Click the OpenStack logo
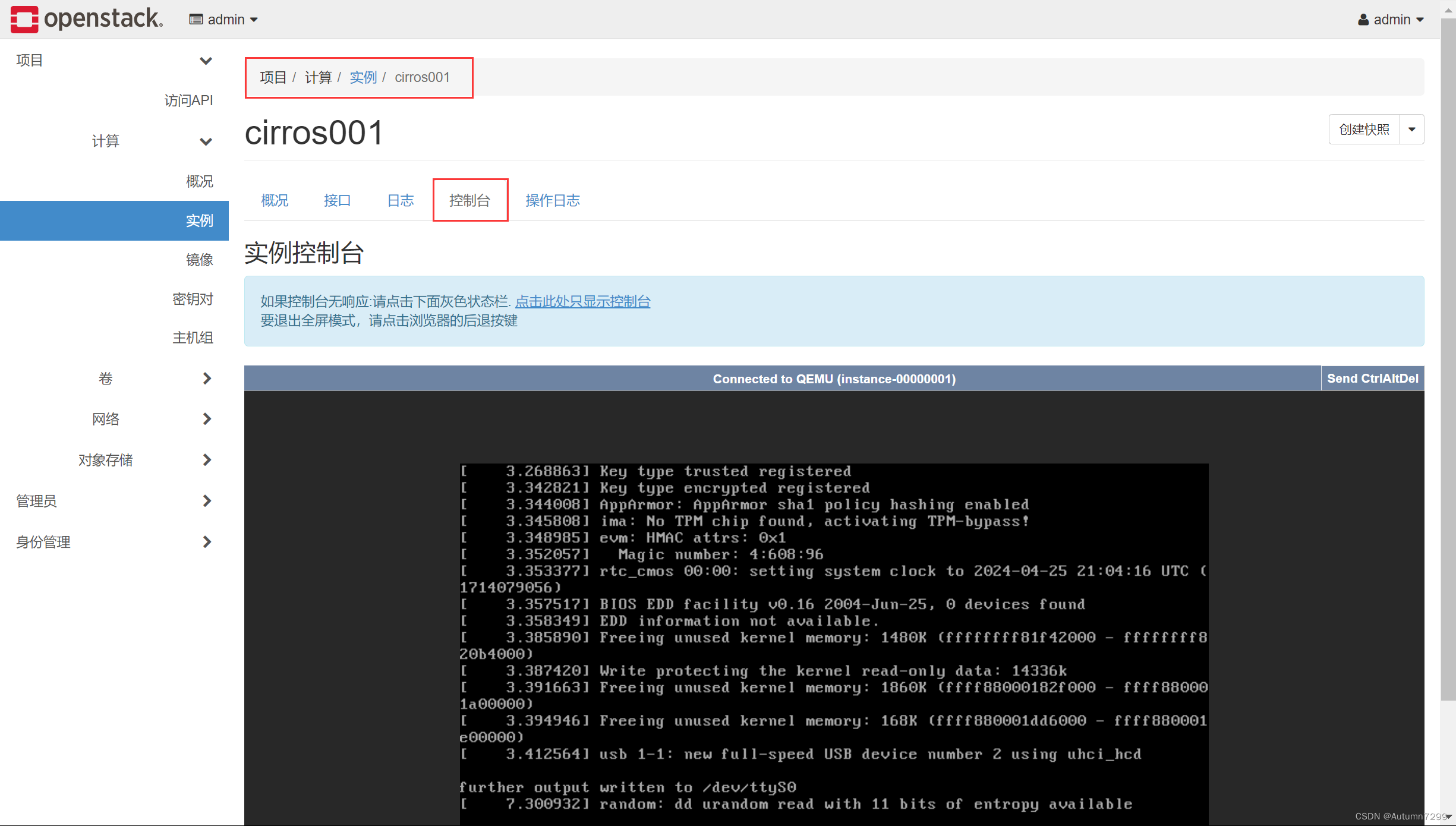Image resolution: width=1456 pixels, height=826 pixels. (87, 19)
